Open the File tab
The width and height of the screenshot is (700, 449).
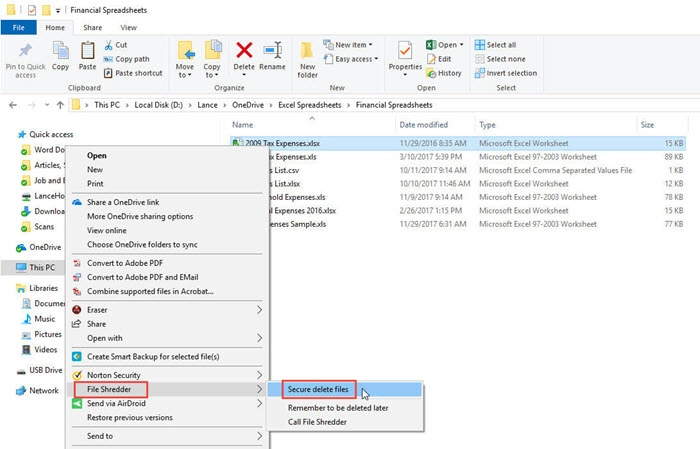pyautogui.click(x=18, y=28)
